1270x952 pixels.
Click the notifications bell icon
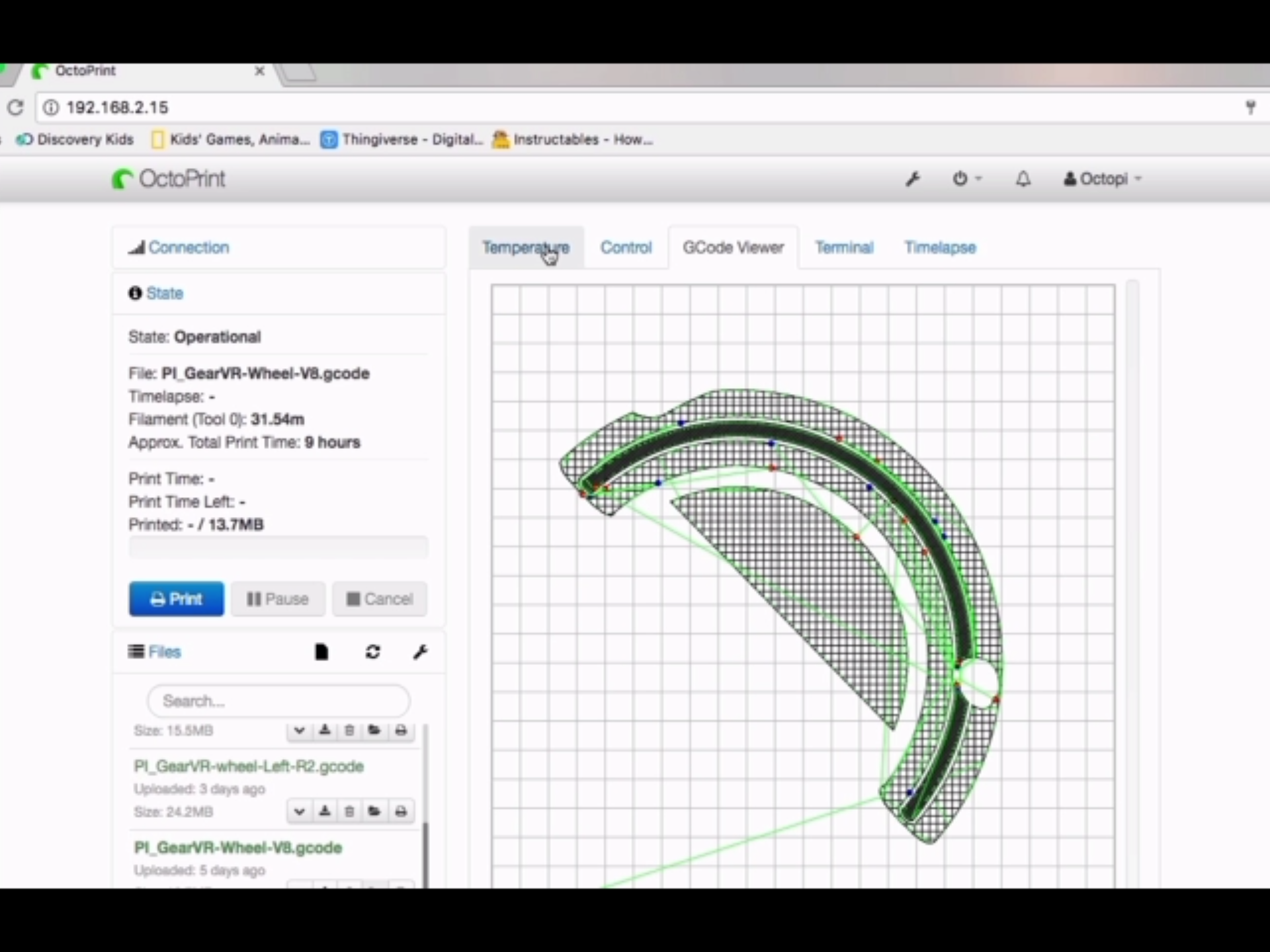tap(1023, 179)
